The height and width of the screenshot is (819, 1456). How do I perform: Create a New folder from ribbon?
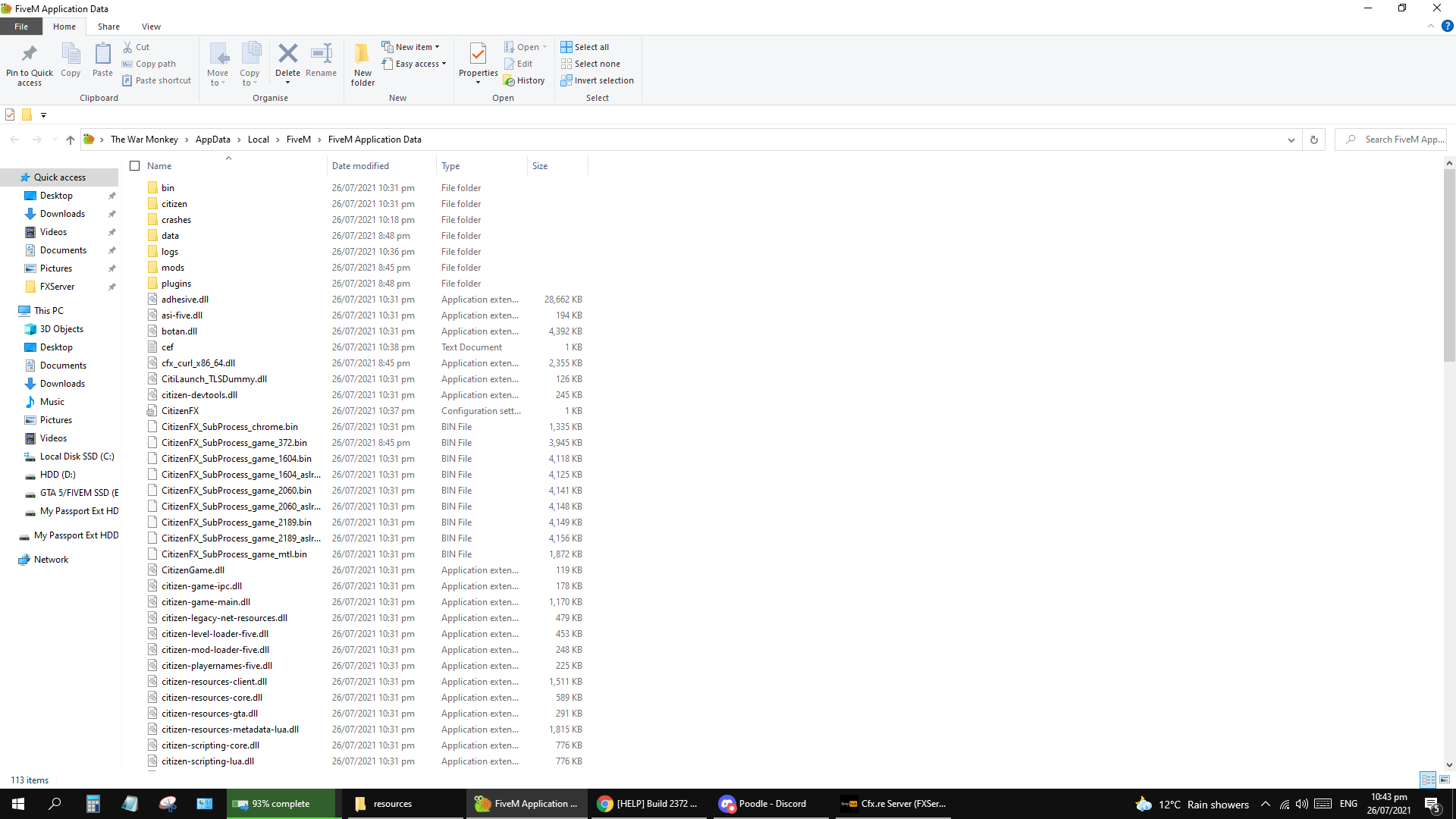[x=362, y=64]
